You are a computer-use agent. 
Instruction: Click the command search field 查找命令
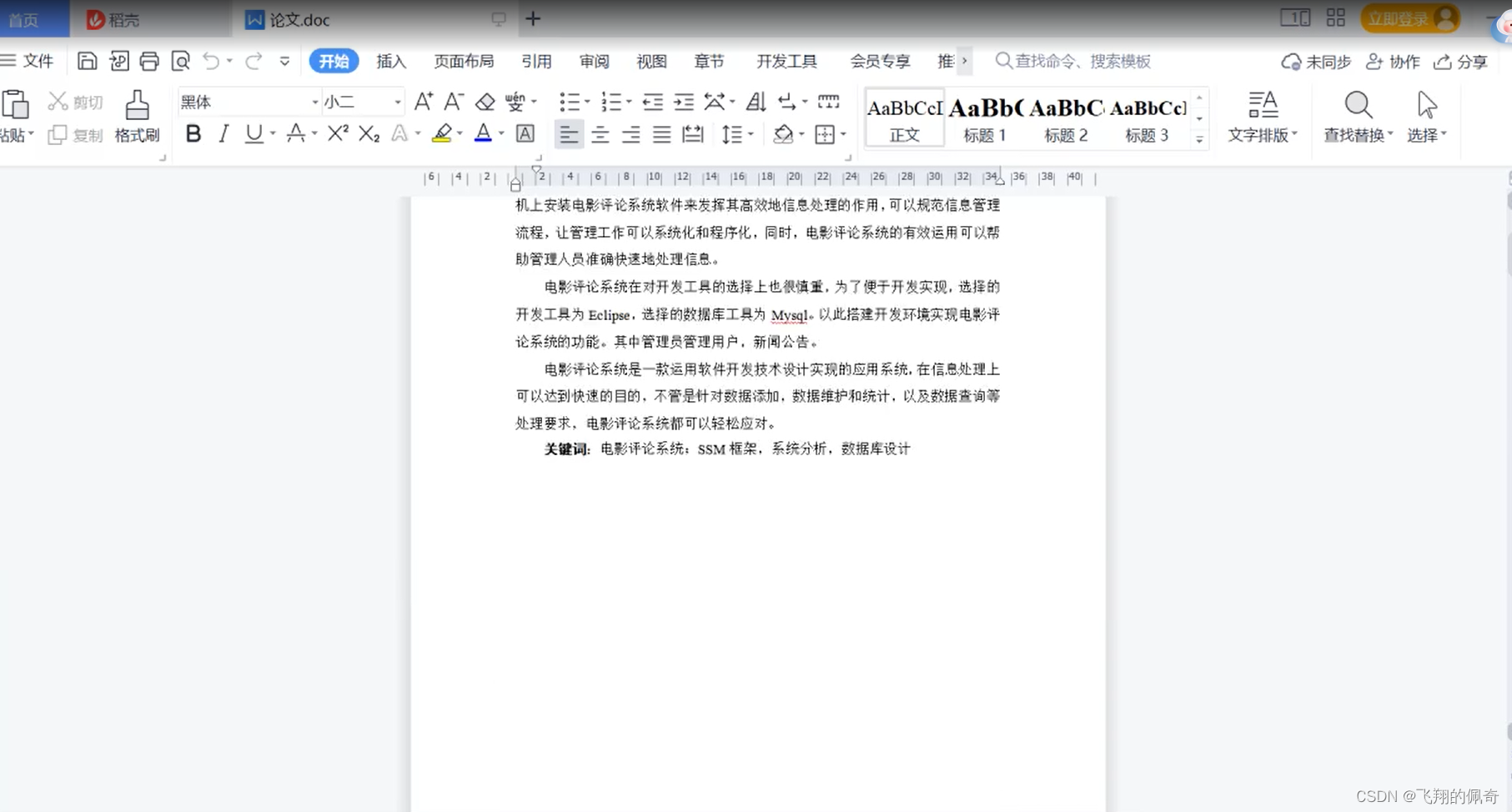[x=1074, y=61]
